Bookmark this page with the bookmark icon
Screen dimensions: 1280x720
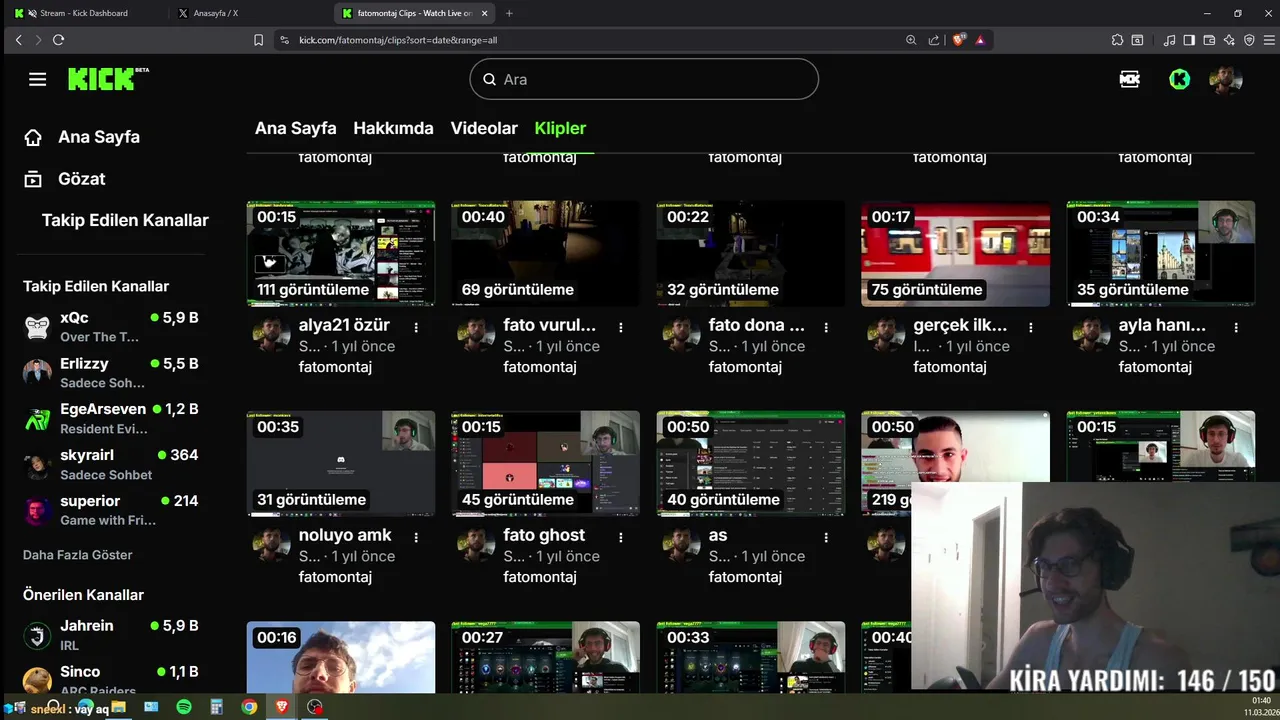[258, 40]
